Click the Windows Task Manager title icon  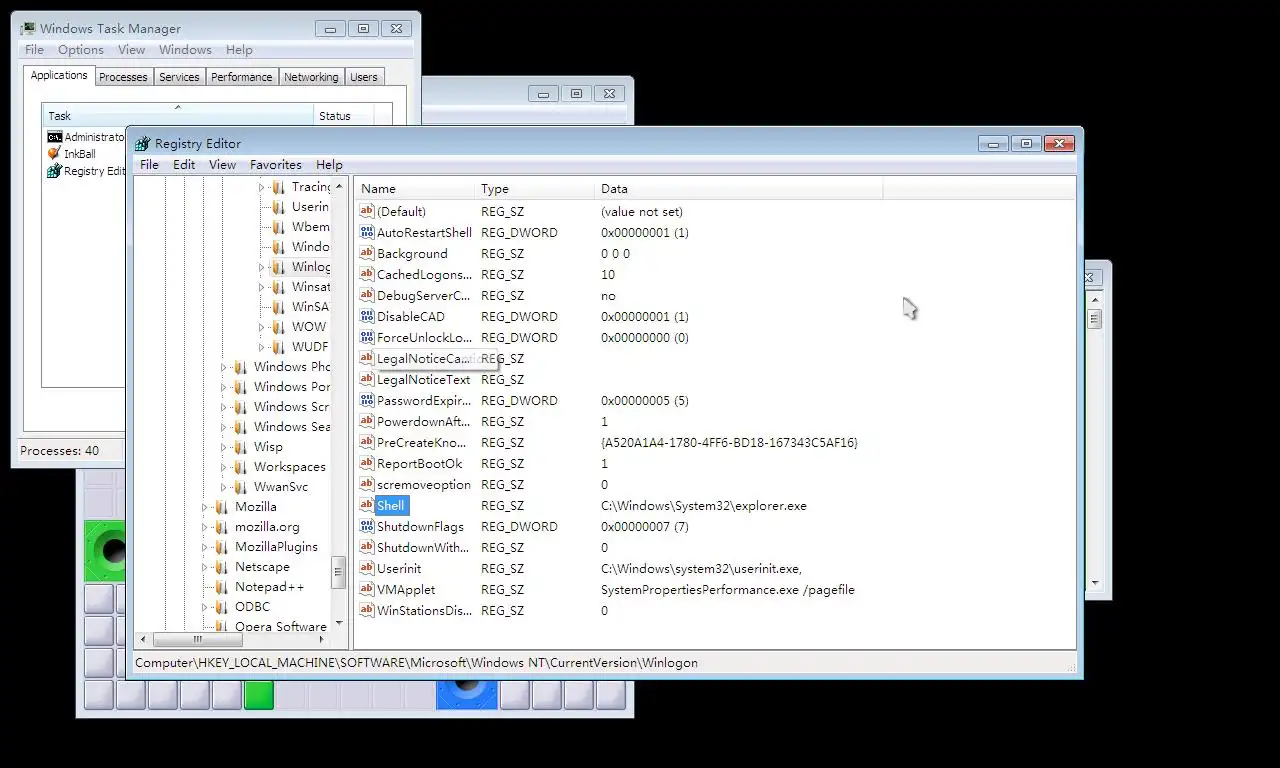28,29
